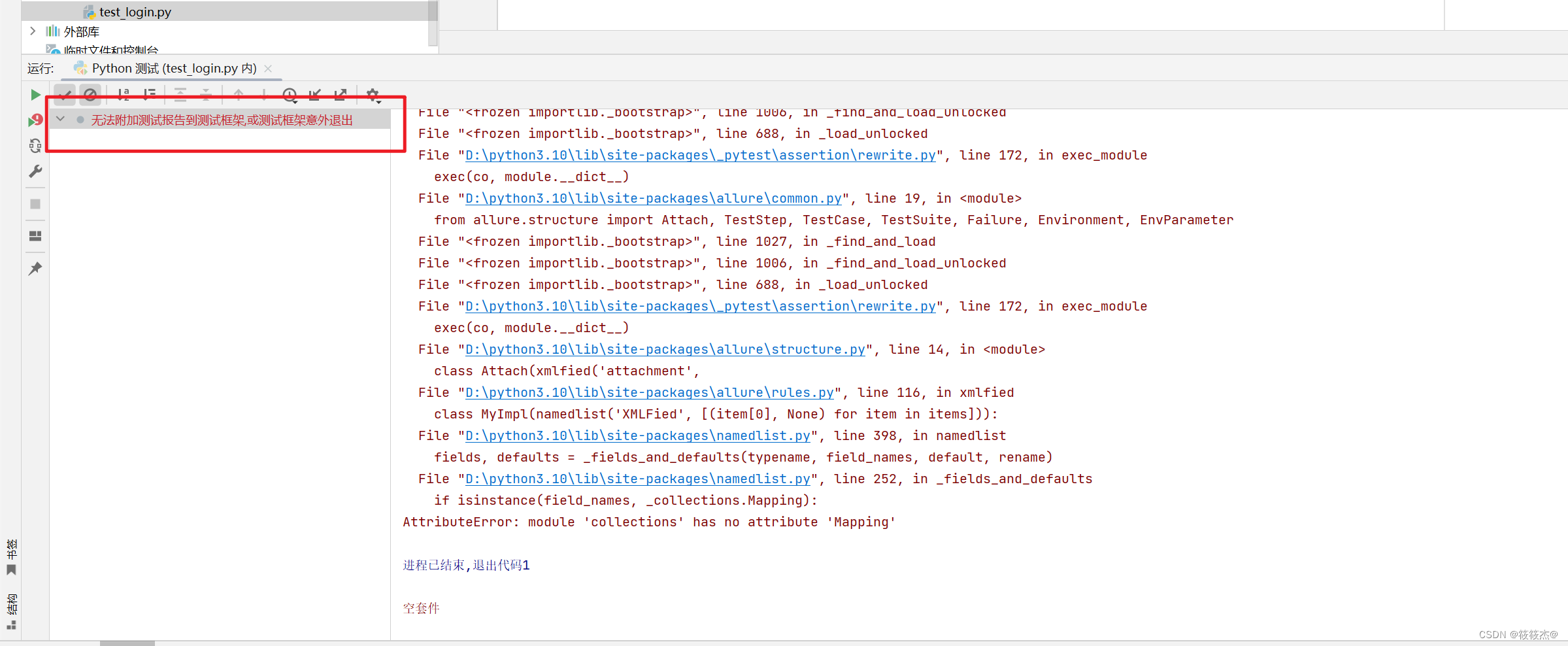Click 'fields, defaults = _fields_and_defaults' line
Screen dimensions: 1568x646
click(x=743, y=458)
